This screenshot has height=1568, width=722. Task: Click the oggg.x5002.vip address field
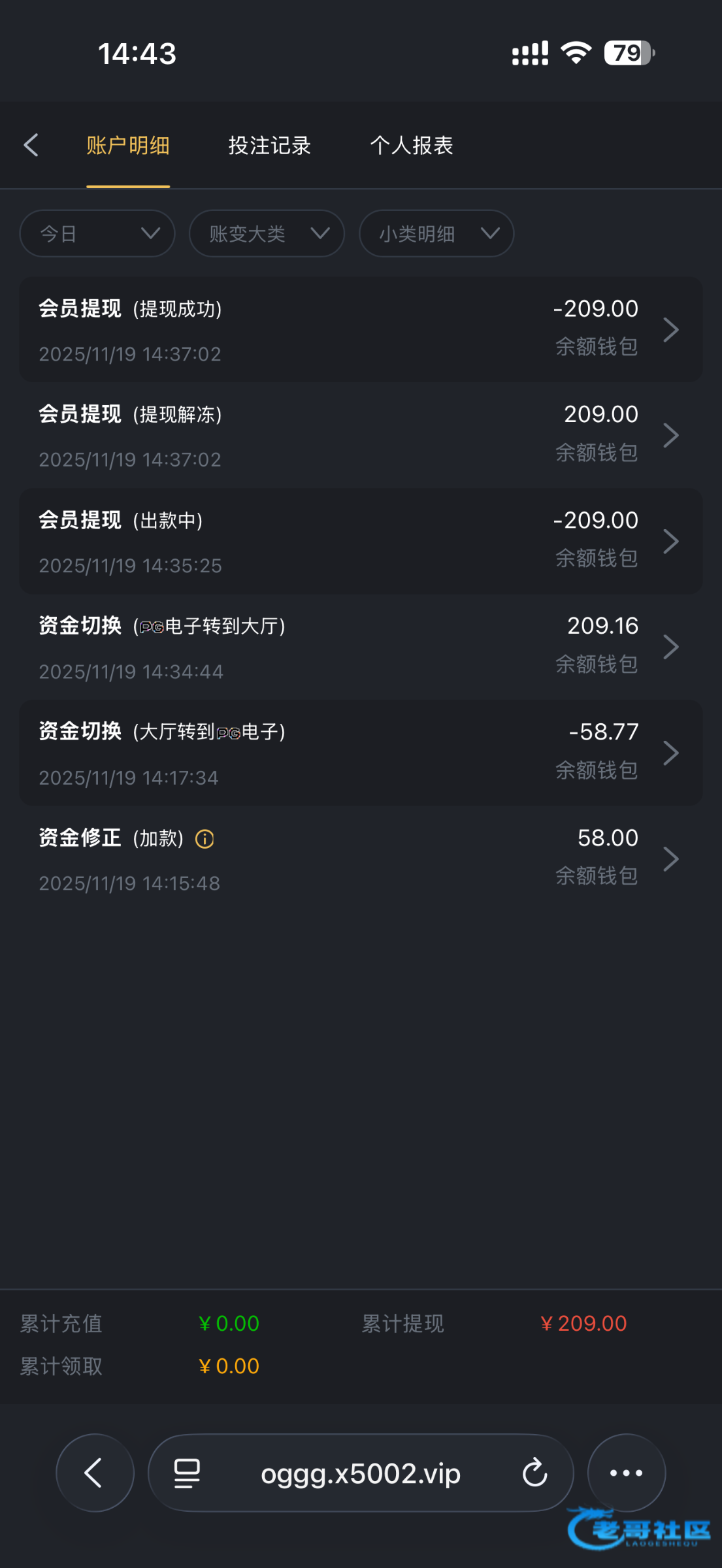click(361, 1474)
